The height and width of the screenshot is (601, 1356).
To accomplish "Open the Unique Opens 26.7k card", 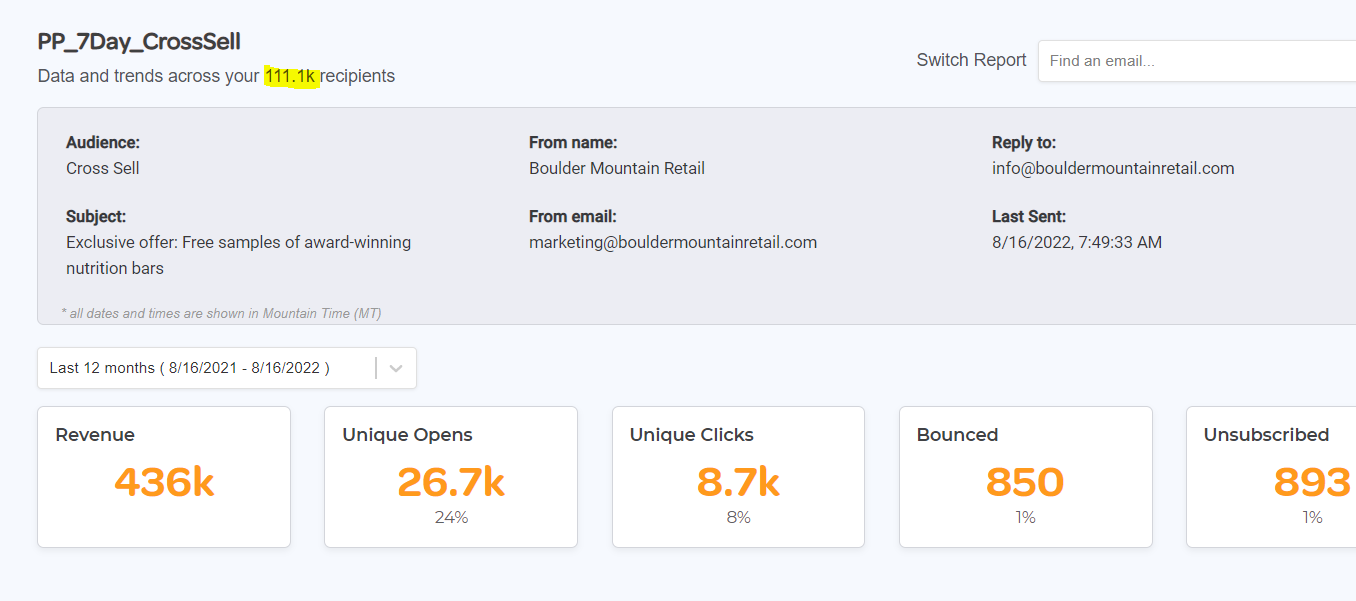I will click(451, 477).
